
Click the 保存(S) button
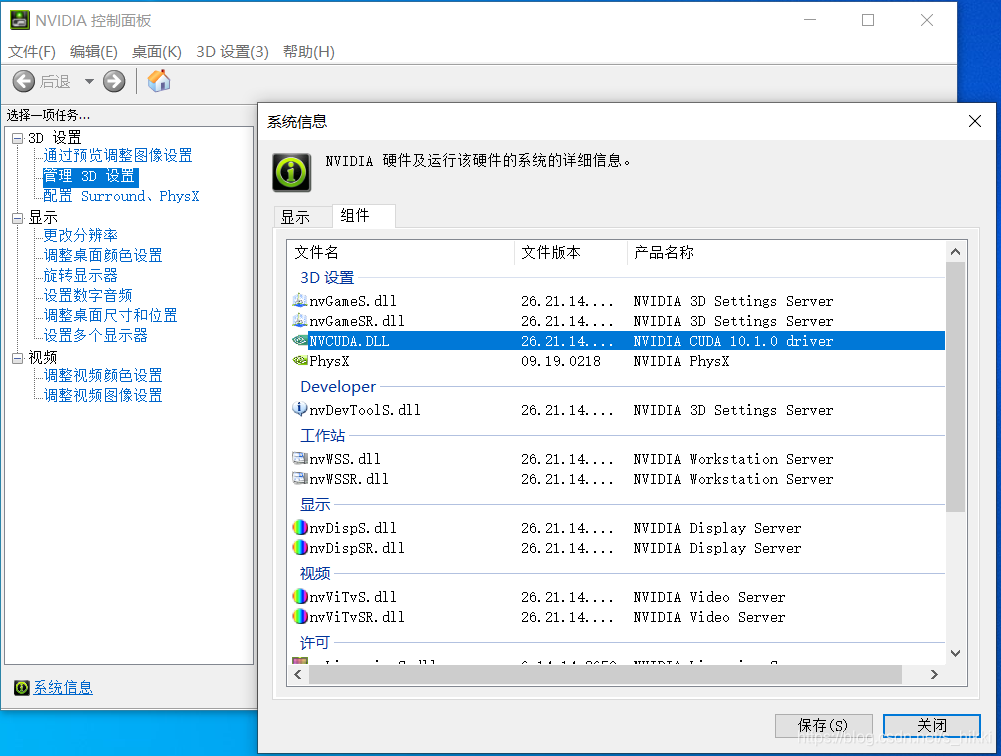(x=824, y=725)
